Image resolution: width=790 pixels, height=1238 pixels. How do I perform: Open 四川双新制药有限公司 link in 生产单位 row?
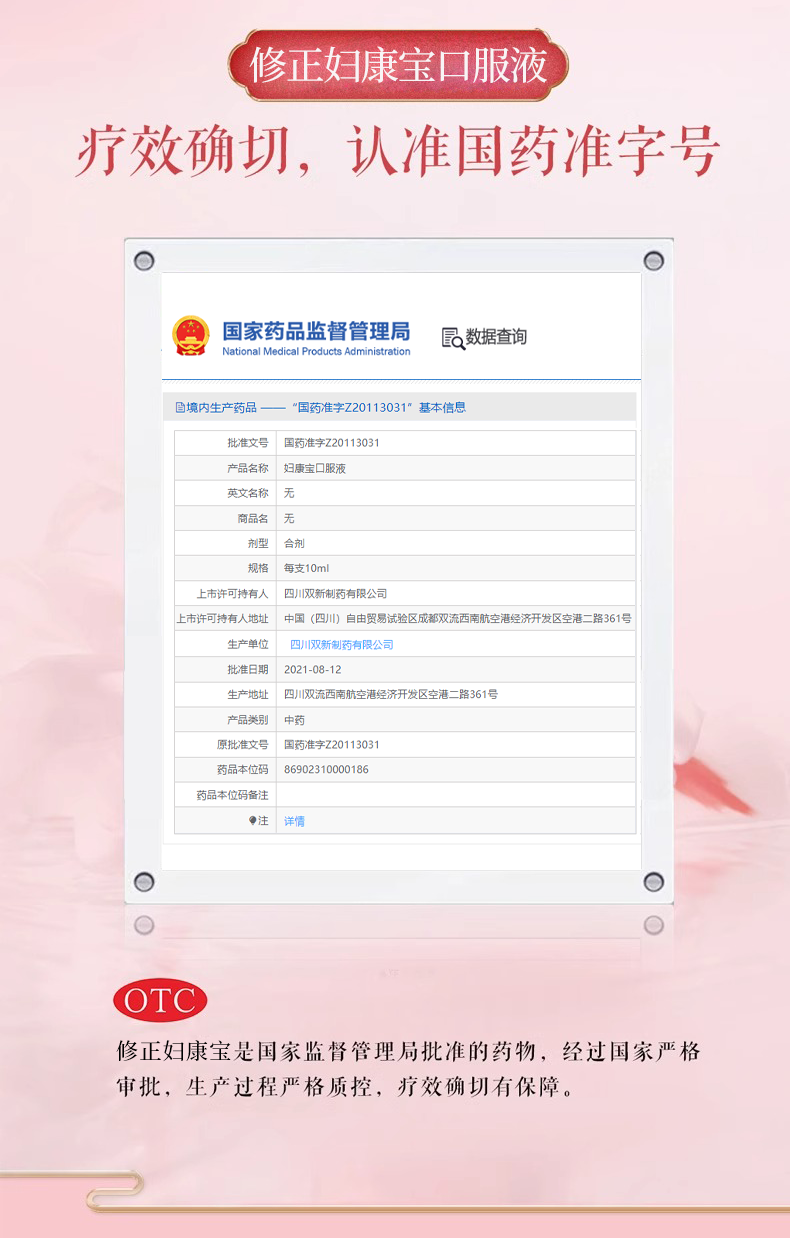(341, 645)
